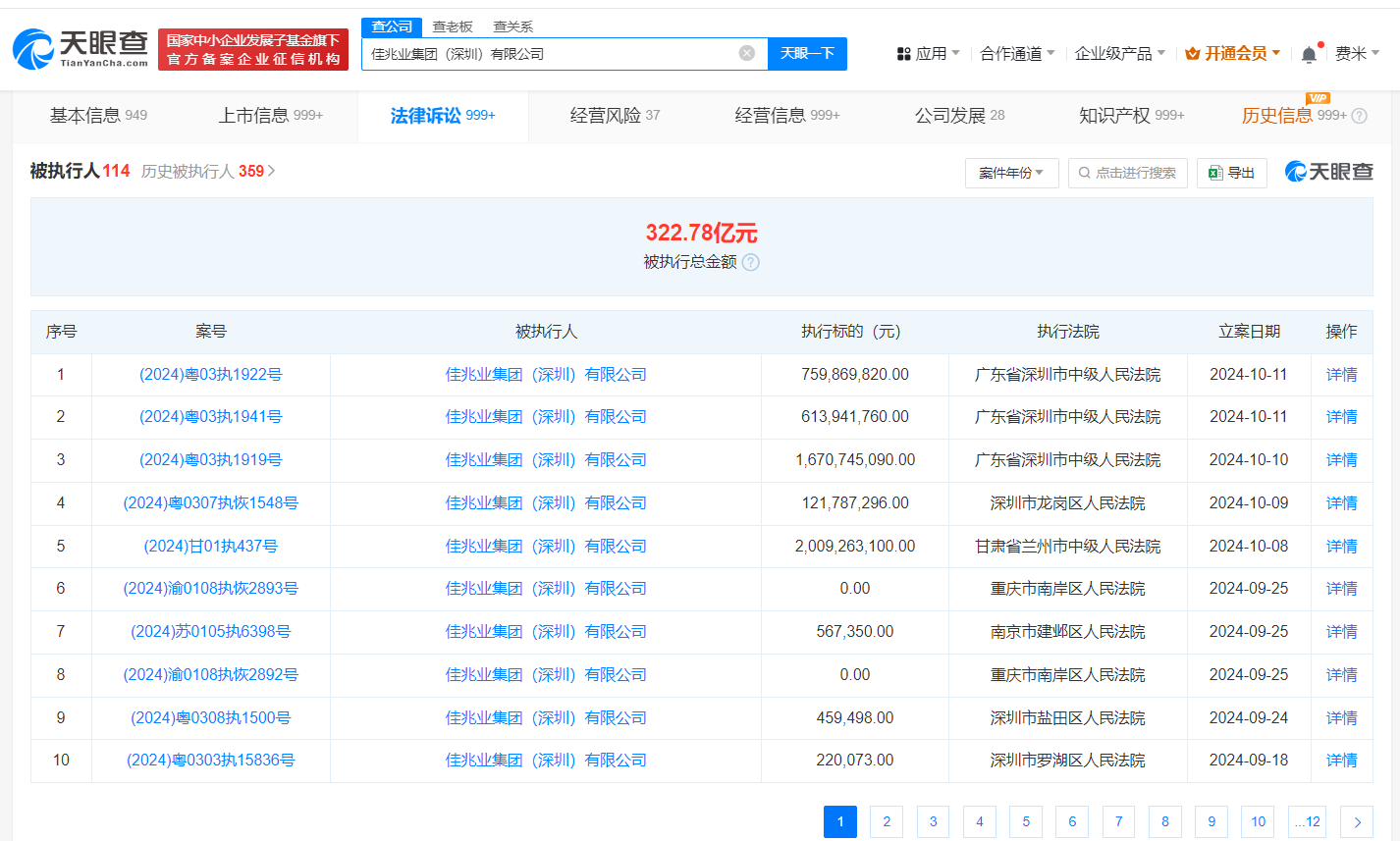This screenshot has height=841, width=1400.
Task: Open case (2024)粤0308执1500号
Action: point(211,718)
